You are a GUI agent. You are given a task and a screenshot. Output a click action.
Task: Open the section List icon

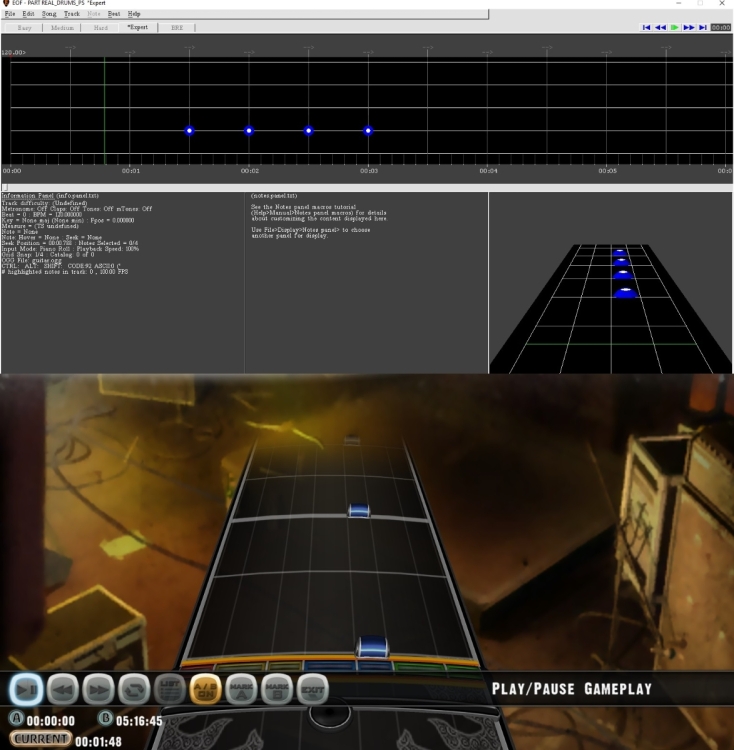coord(171,689)
